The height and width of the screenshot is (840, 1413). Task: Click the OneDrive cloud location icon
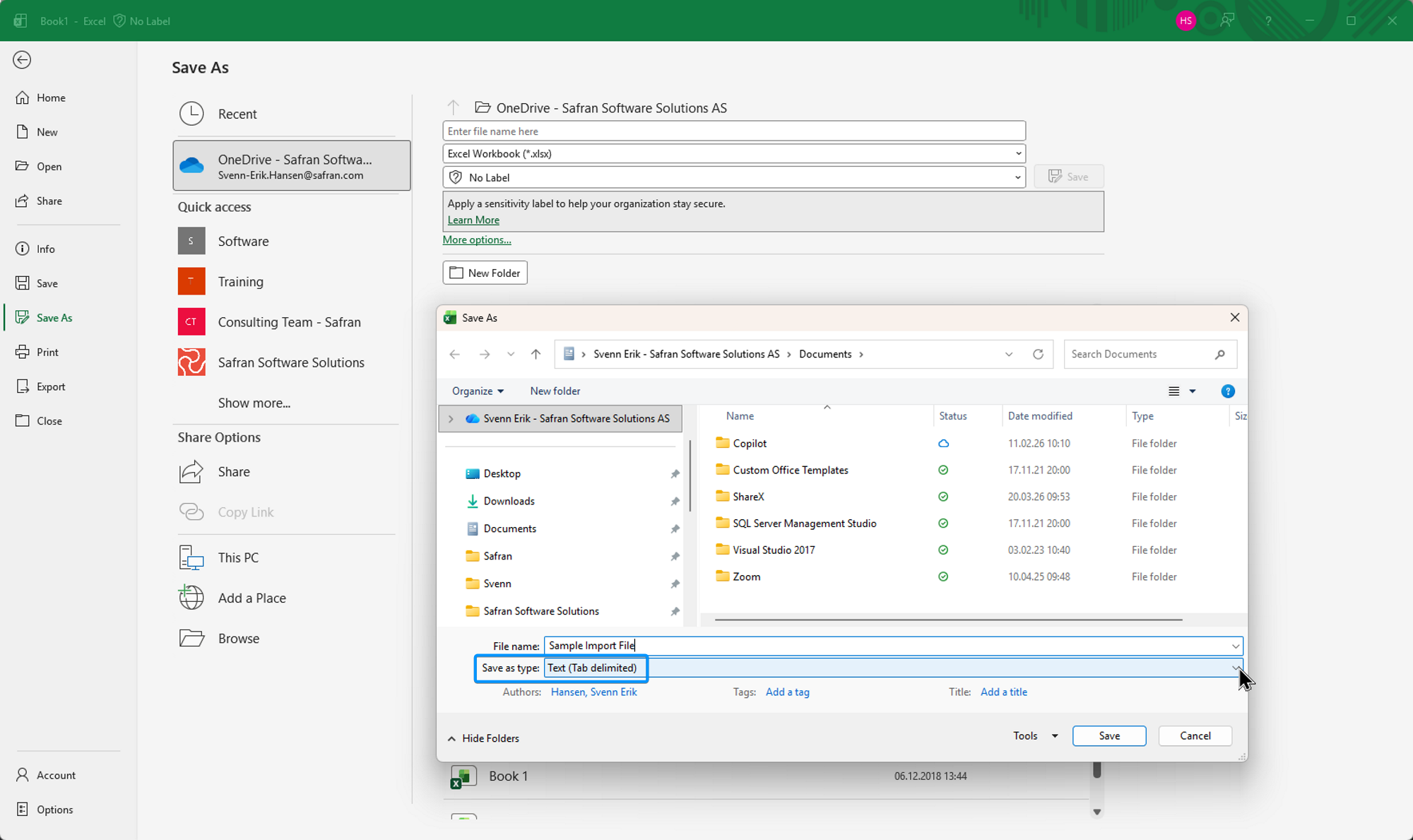pos(191,166)
